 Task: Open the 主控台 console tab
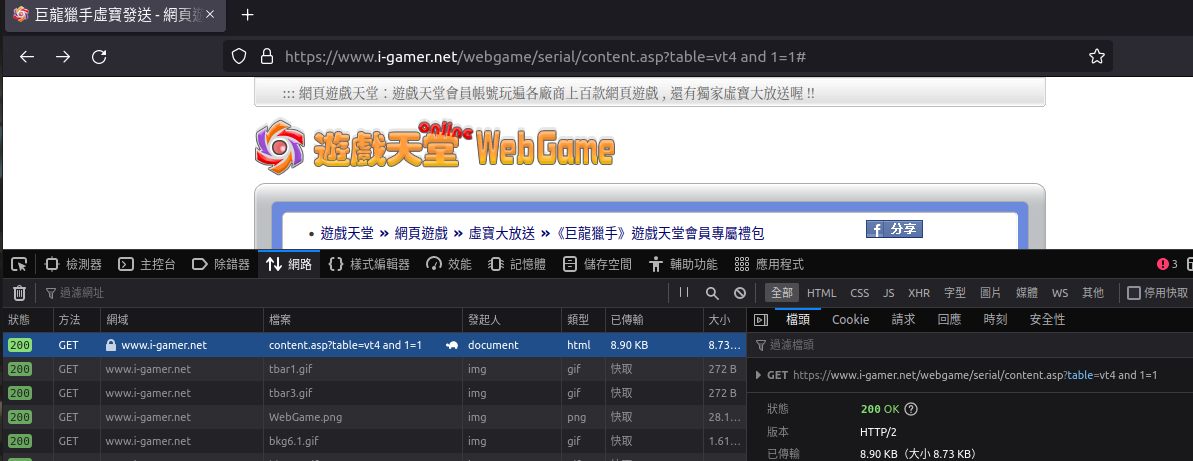tap(148, 264)
